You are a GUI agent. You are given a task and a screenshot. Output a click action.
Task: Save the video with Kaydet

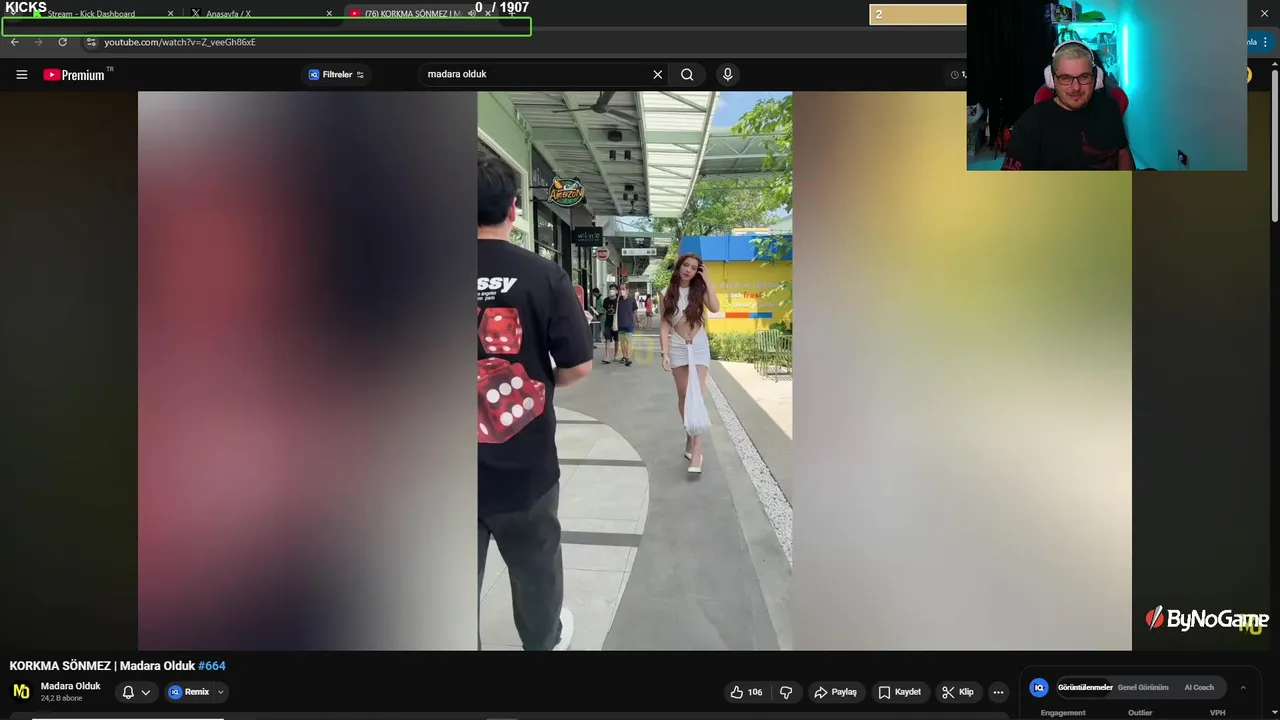[900, 692]
